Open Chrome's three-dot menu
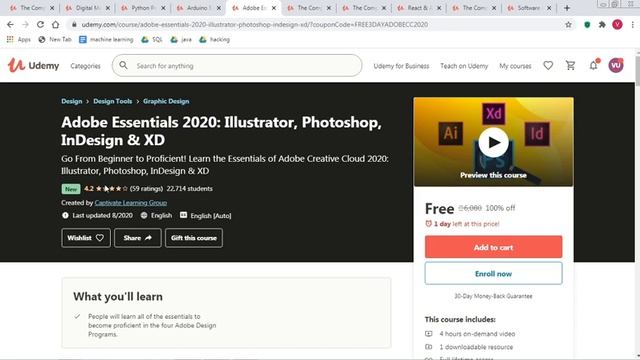 [632, 24]
